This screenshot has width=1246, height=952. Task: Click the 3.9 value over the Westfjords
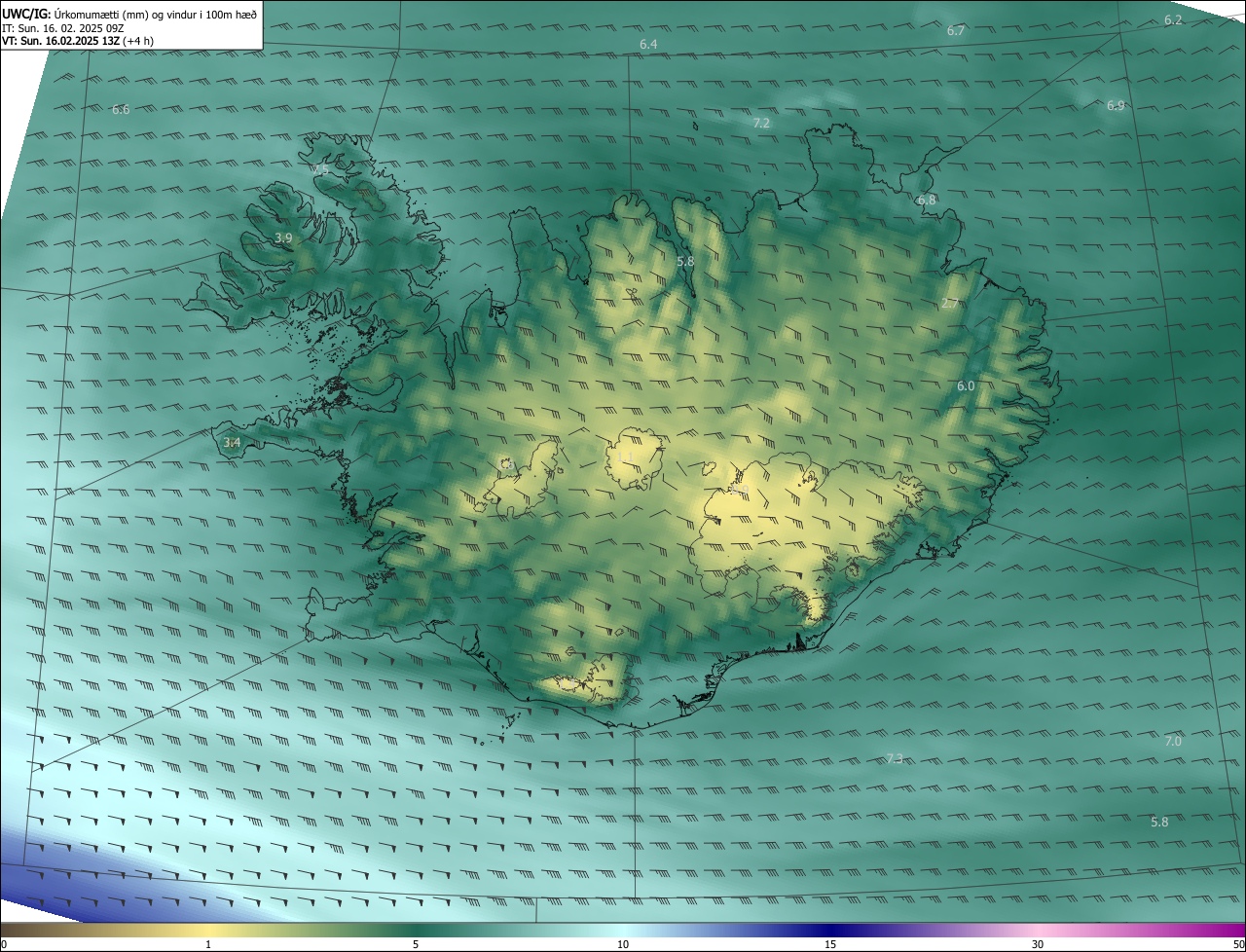click(283, 238)
